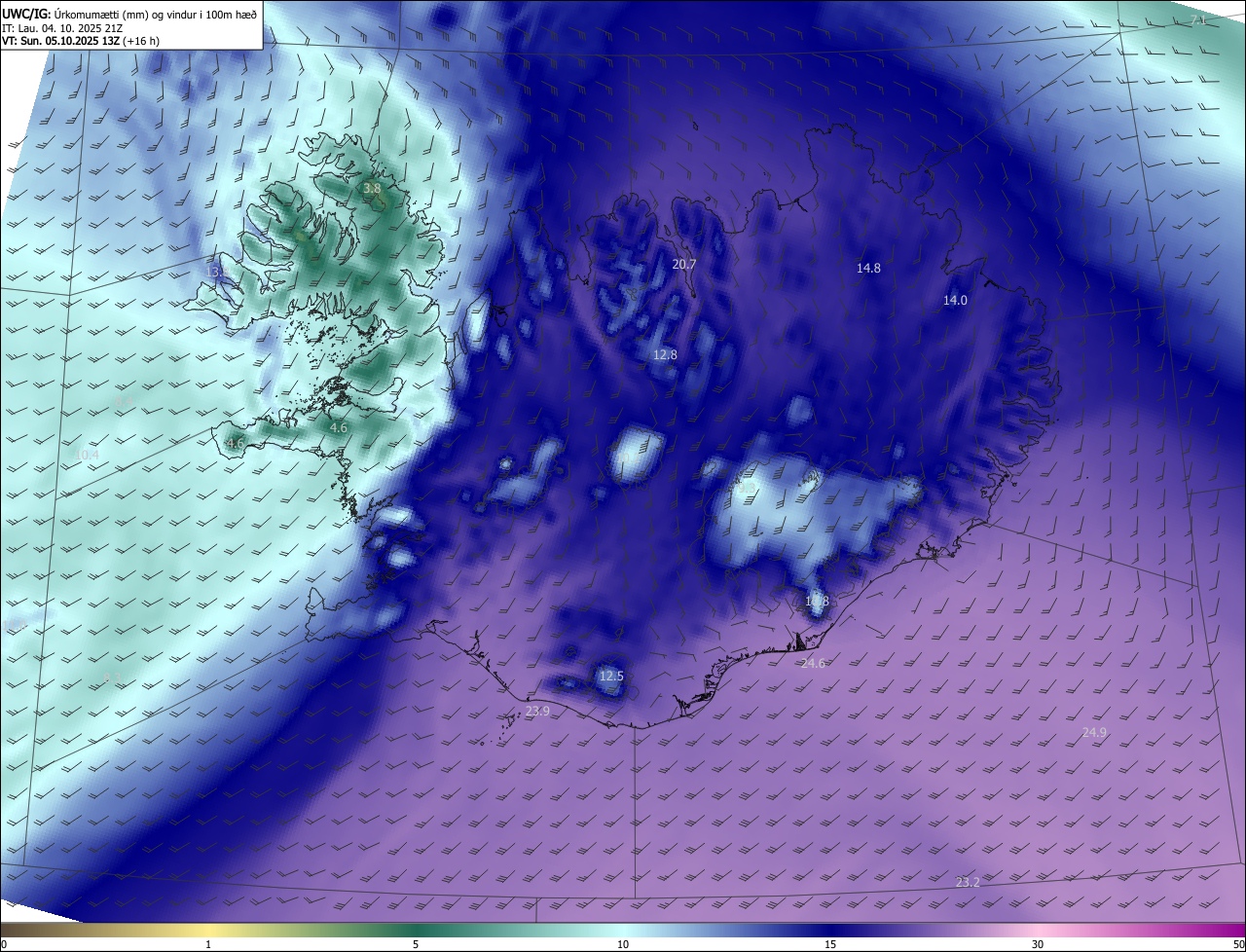Click the 14.0 value label on the map
1246x952 pixels.
(955, 301)
